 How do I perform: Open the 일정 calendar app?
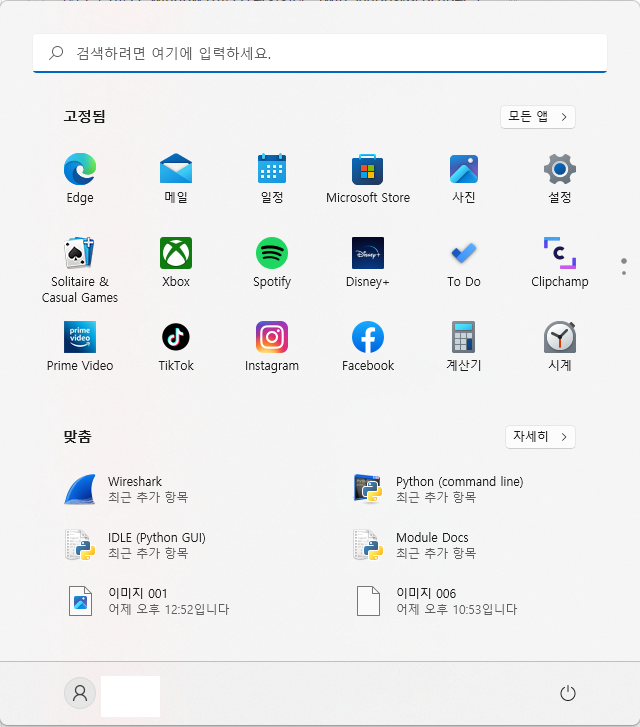pyautogui.click(x=272, y=179)
